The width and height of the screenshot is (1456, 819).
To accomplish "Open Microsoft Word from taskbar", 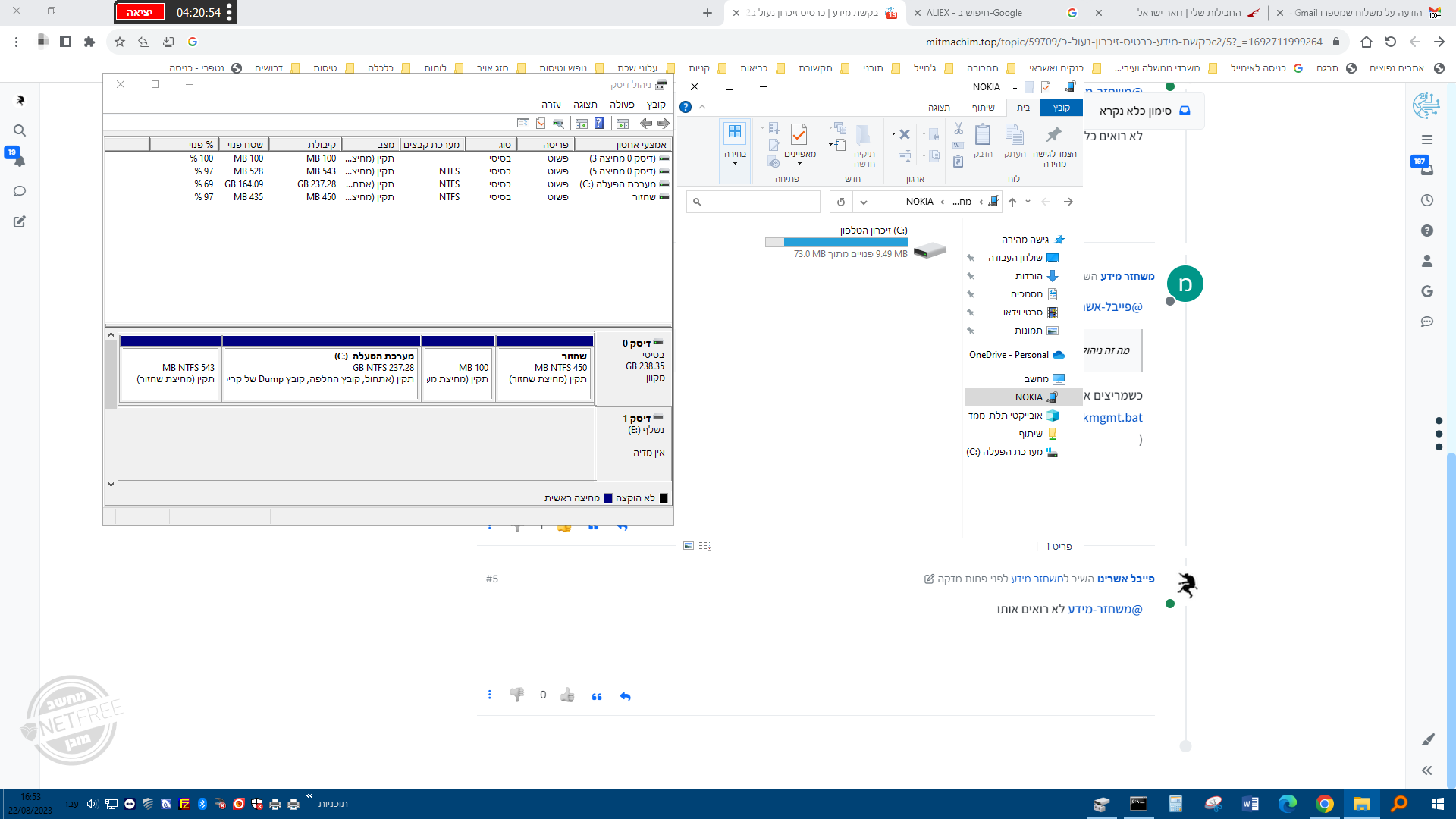I will click(x=1250, y=804).
